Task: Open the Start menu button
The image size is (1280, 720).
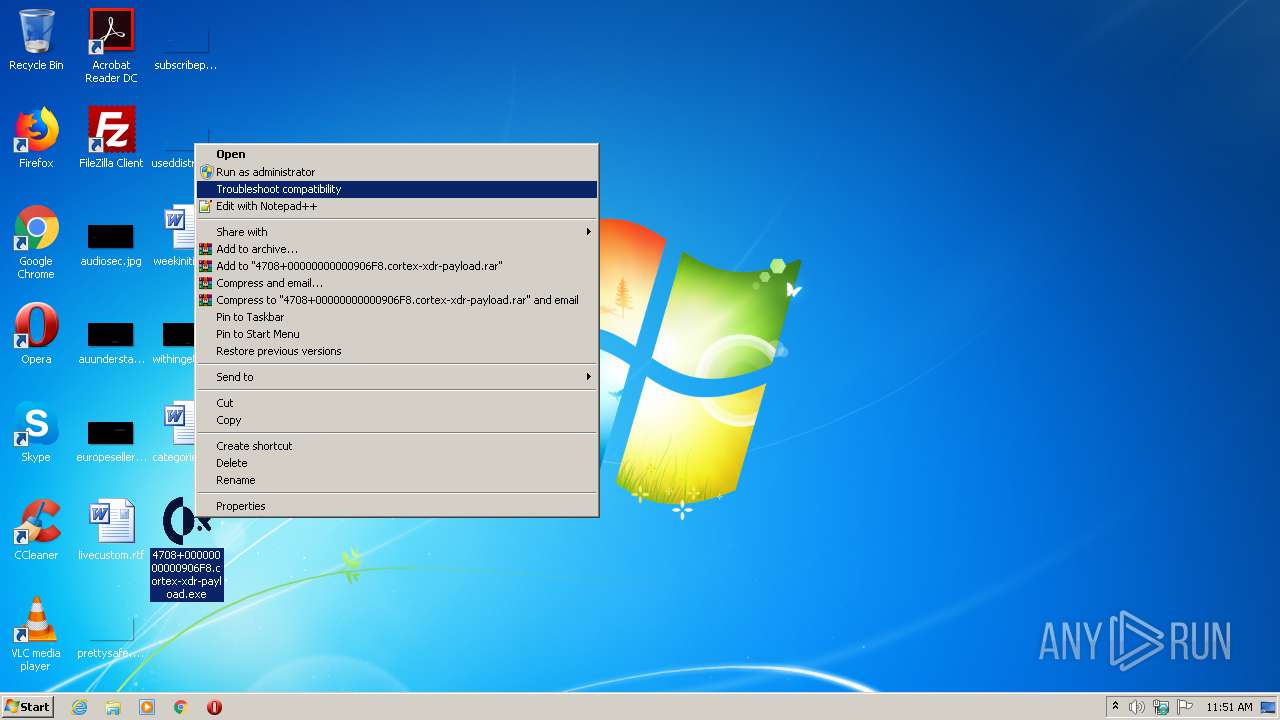Action: pyautogui.click(x=28, y=706)
